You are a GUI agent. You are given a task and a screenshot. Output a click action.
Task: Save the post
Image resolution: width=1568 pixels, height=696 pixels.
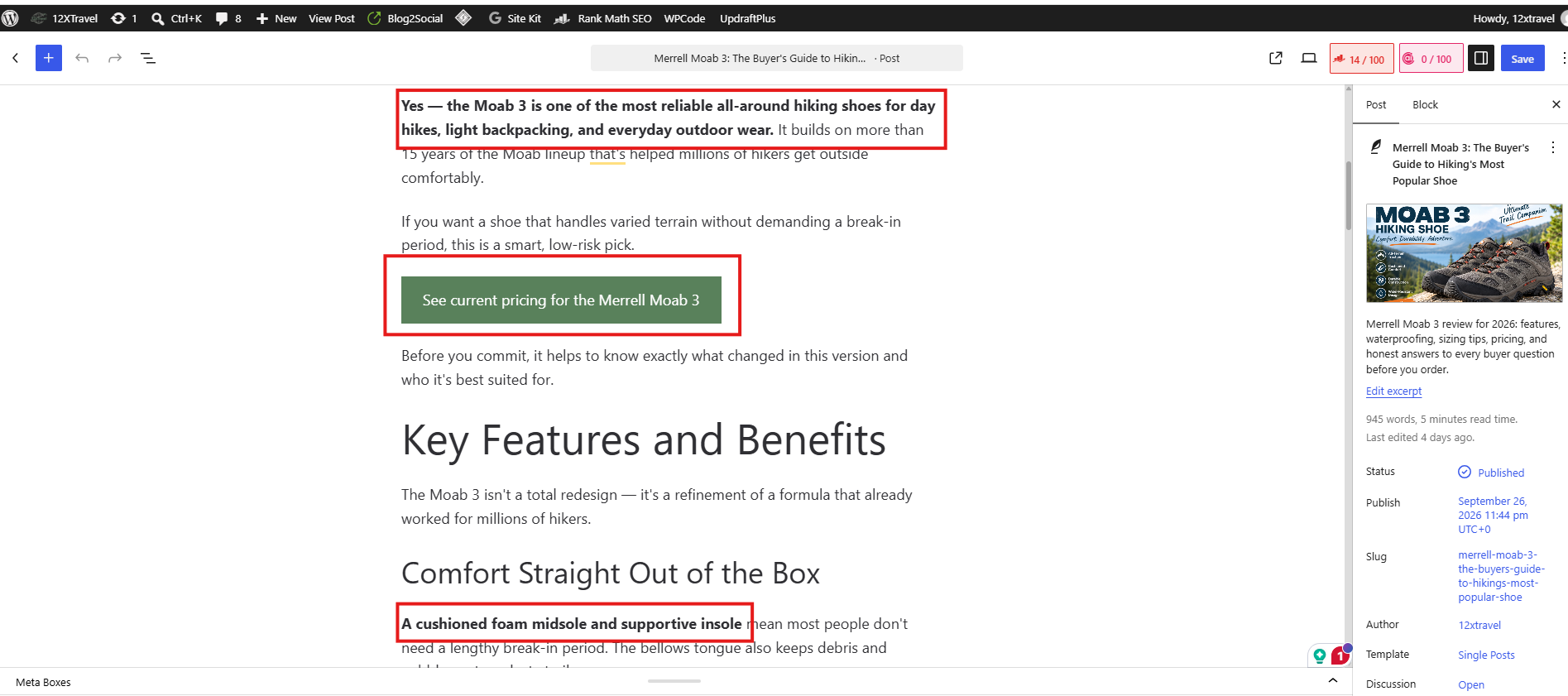tap(1522, 59)
